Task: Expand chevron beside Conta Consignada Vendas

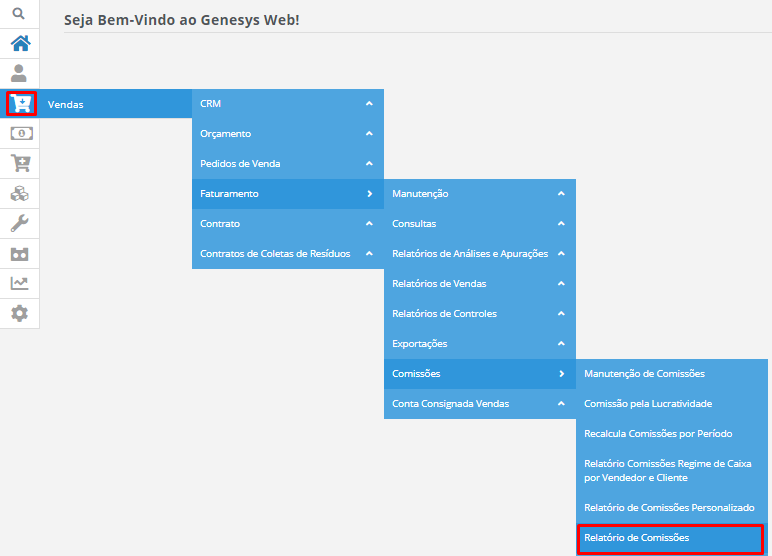Action: 561,404
